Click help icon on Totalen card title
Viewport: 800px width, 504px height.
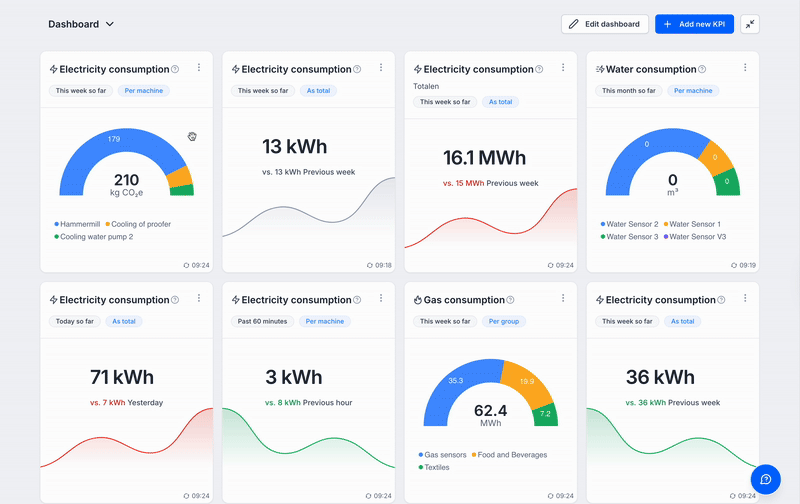[539, 69]
